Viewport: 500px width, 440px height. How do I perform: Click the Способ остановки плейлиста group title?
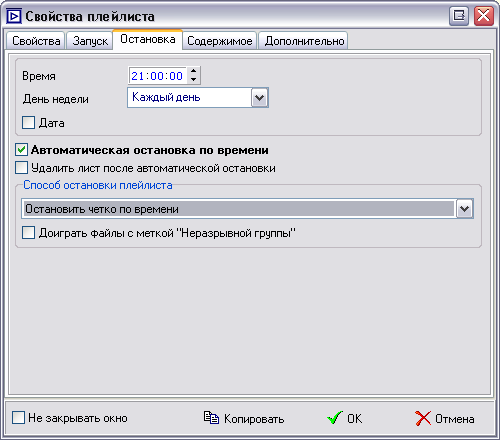[98, 185]
